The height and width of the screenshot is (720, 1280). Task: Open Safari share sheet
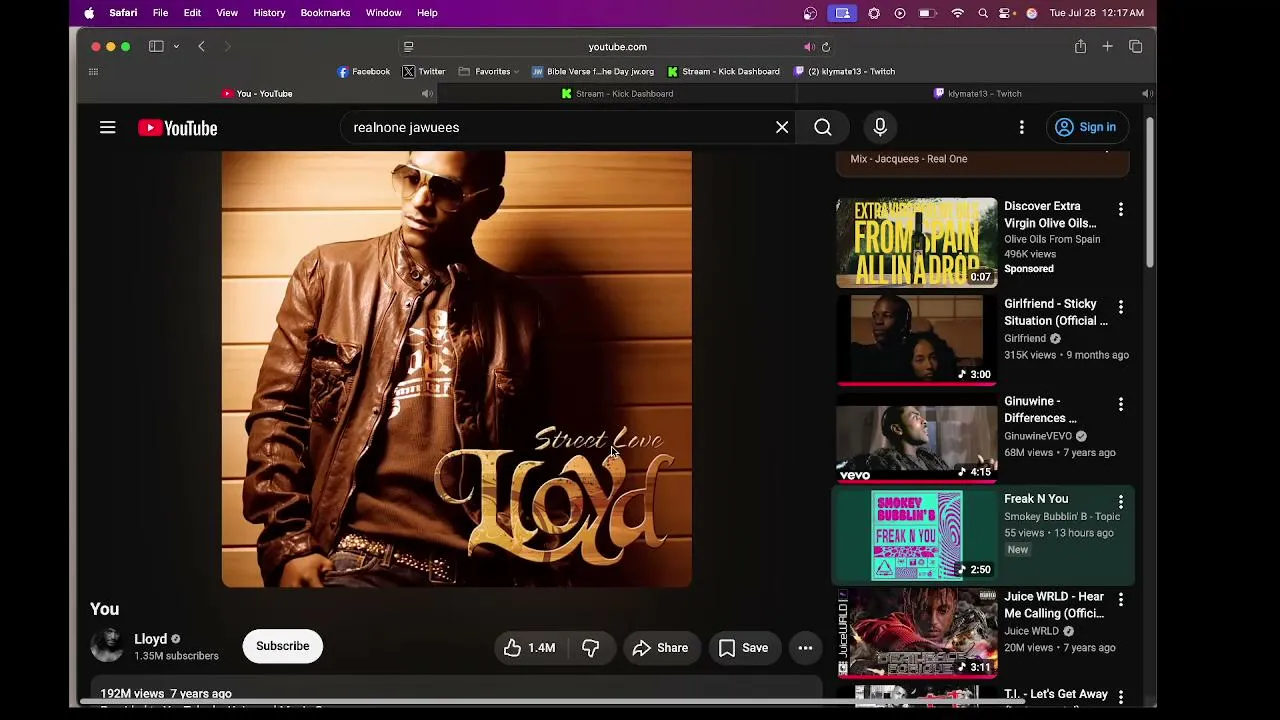coord(1080,46)
